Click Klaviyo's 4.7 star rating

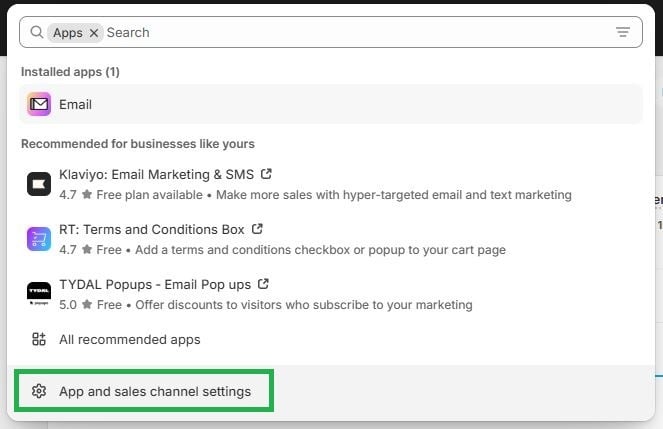75,195
